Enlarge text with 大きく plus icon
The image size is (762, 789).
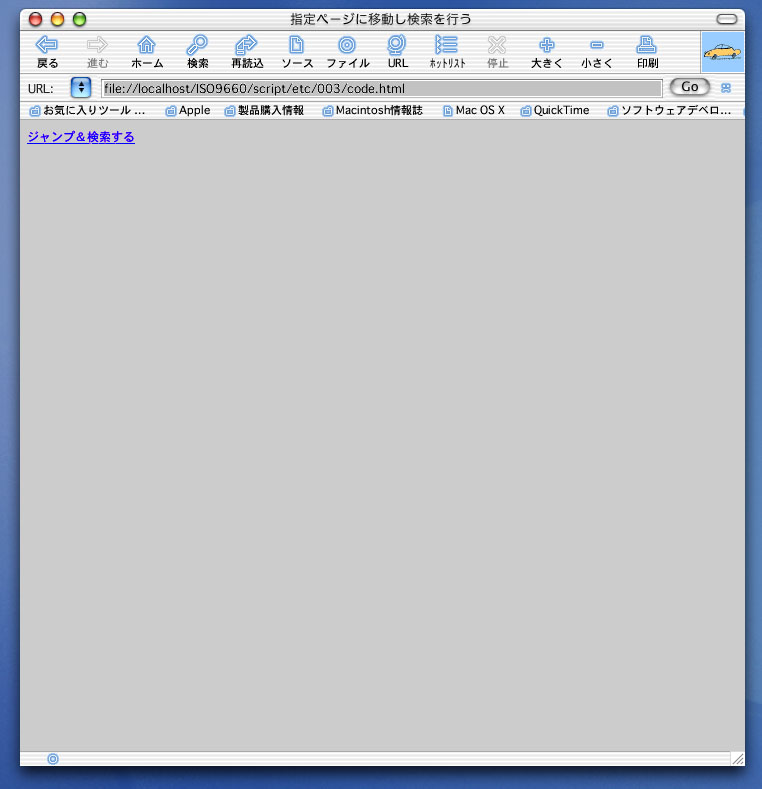(547, 51)
